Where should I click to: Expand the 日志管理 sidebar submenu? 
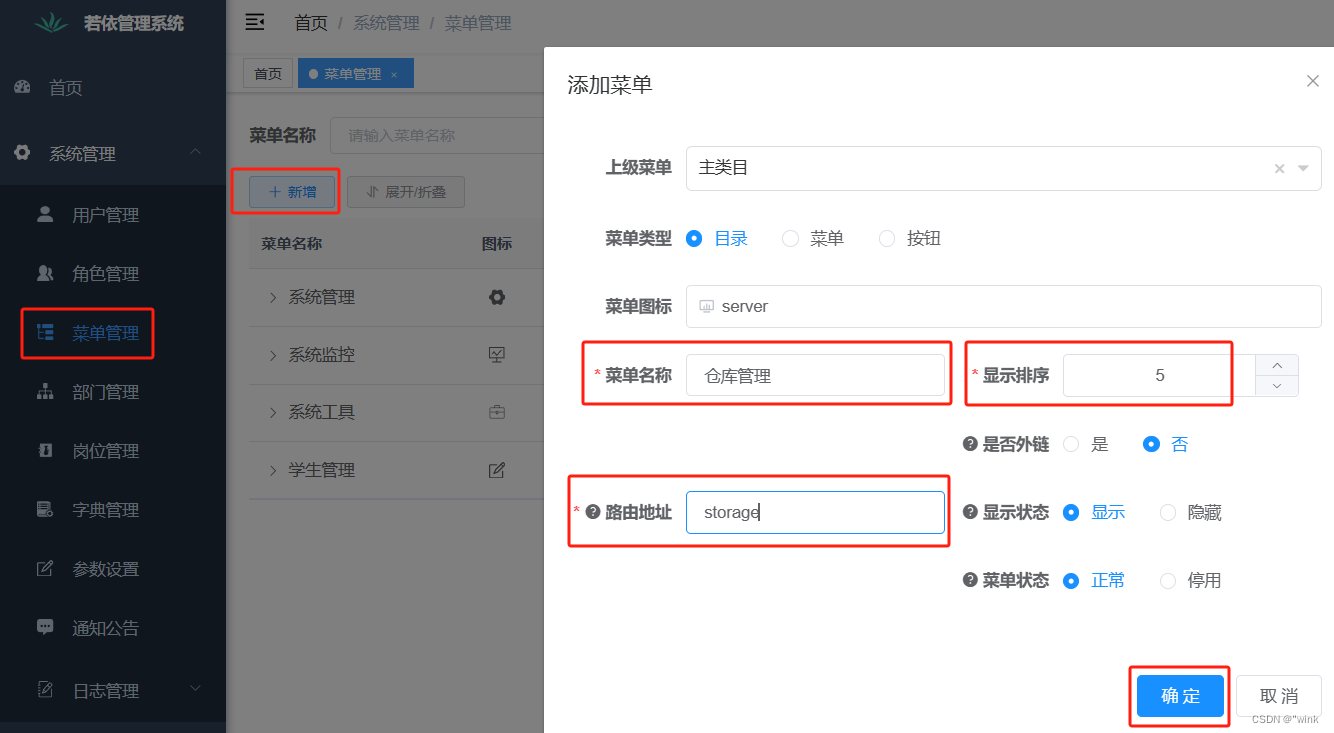click(x=195, y=689)
